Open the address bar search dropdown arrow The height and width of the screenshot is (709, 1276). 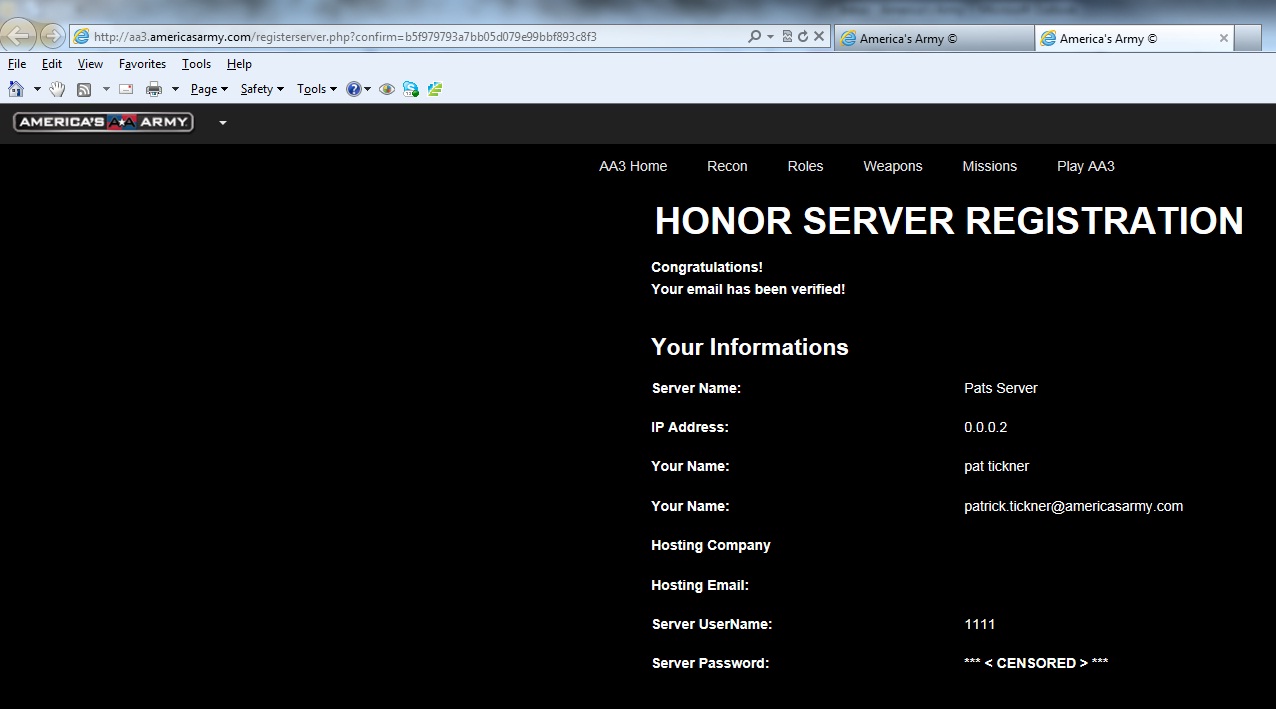click(770, 37)
